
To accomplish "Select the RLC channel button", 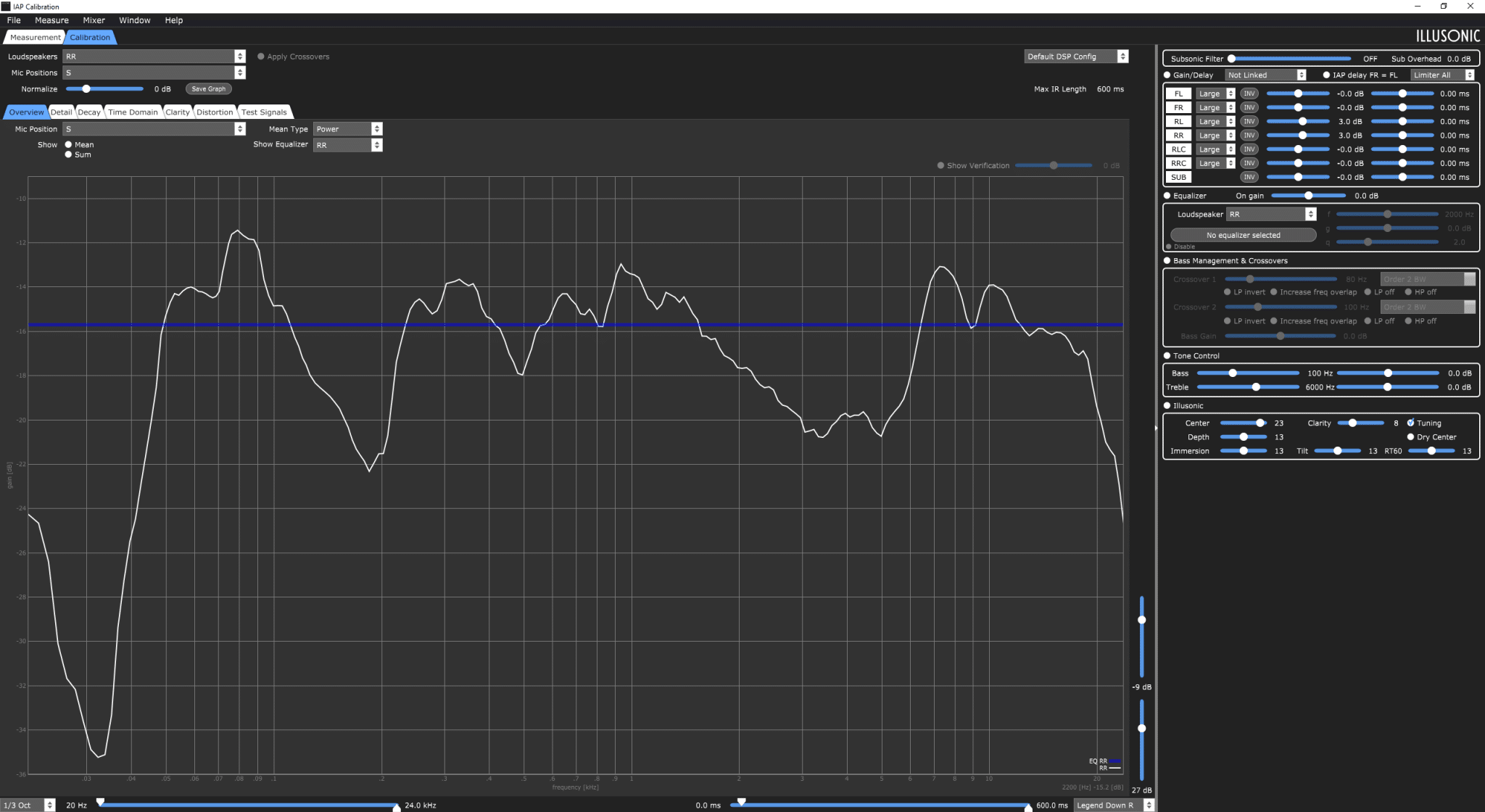I will click(1178, 149).
